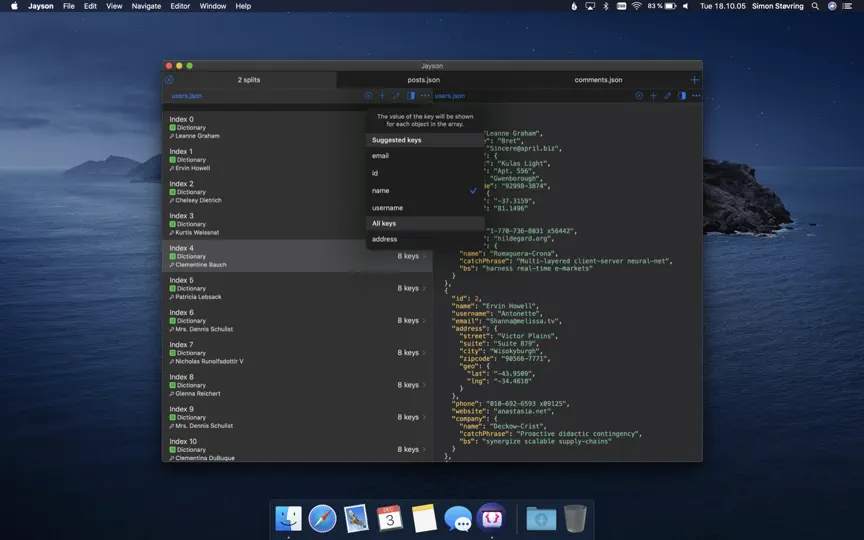Open the left pane's ellipsis dropdown

point(425,96)
